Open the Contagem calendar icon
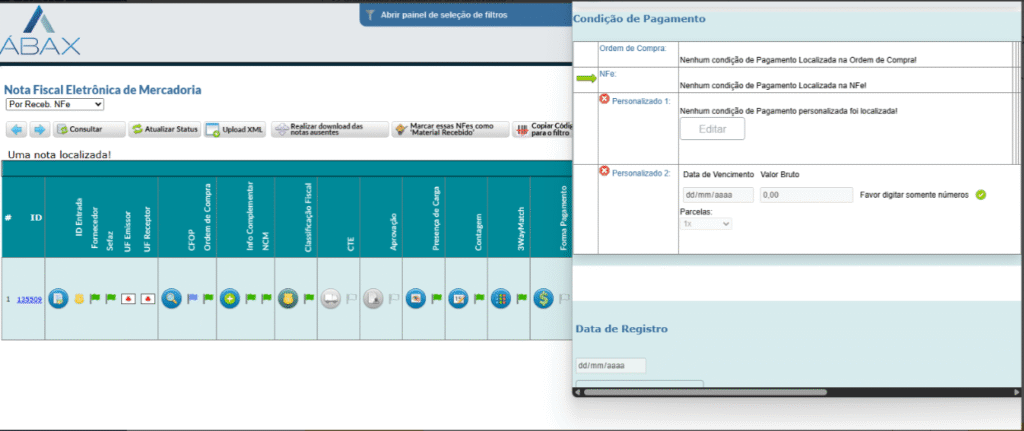This screenshot has height=431, width=1024. click(457, 299)
